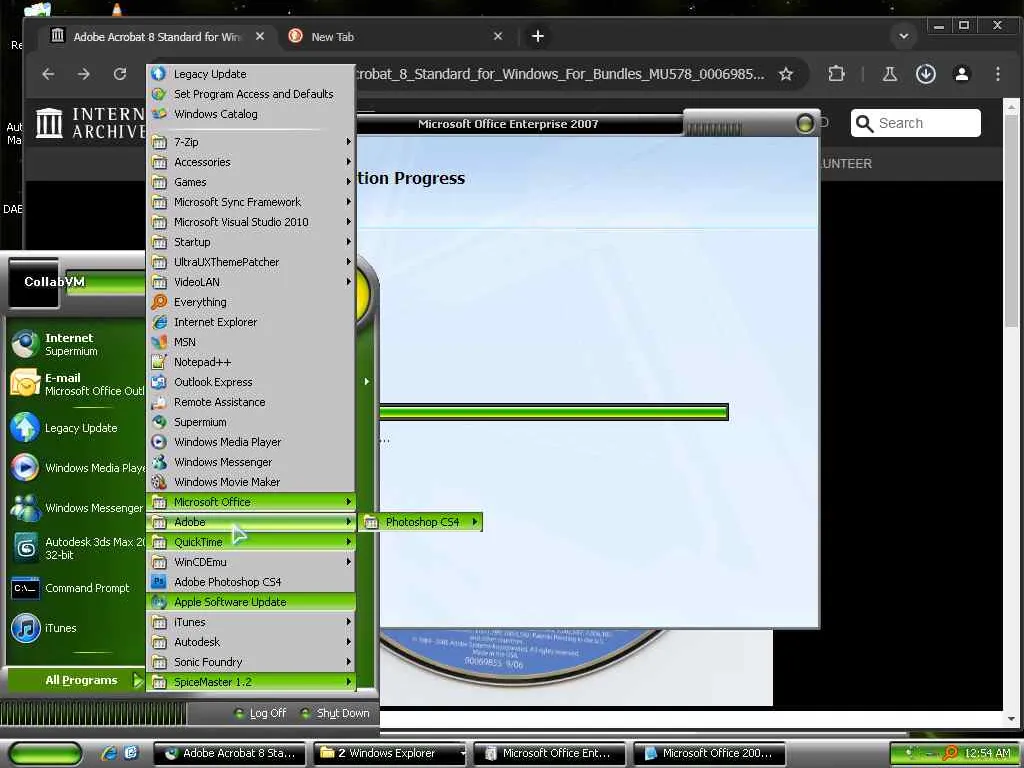This screenshot has width=1024, height=768.
Task: Click the Internet Archive search box
Action: (916, 123)
